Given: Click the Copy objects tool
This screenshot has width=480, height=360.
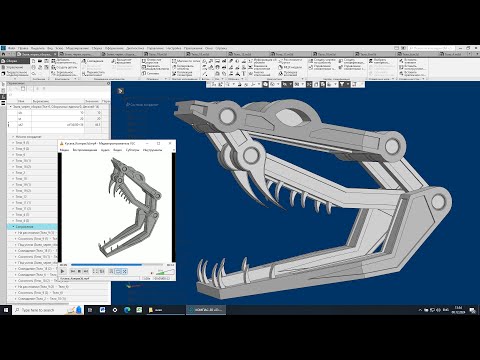Looking at the screenshot, I should coord(184,67).
